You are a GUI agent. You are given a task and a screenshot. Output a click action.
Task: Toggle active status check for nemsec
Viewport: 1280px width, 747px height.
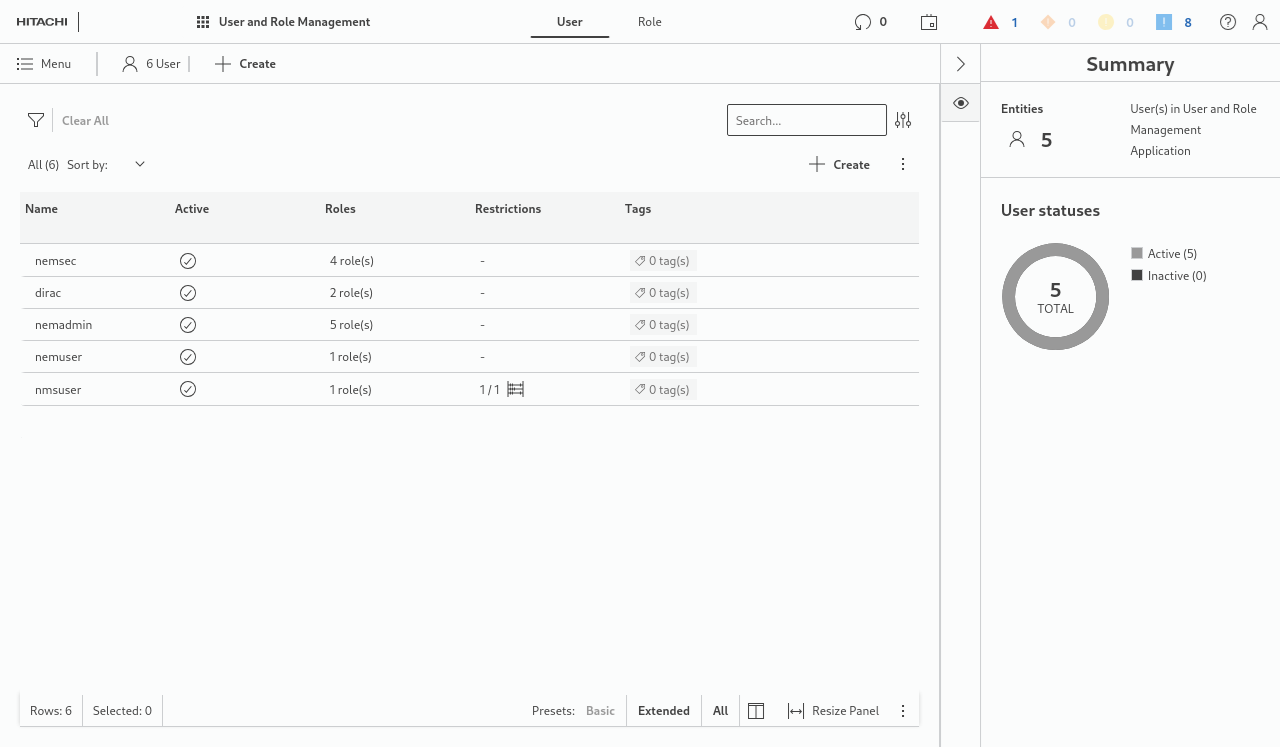coord(188,261)
